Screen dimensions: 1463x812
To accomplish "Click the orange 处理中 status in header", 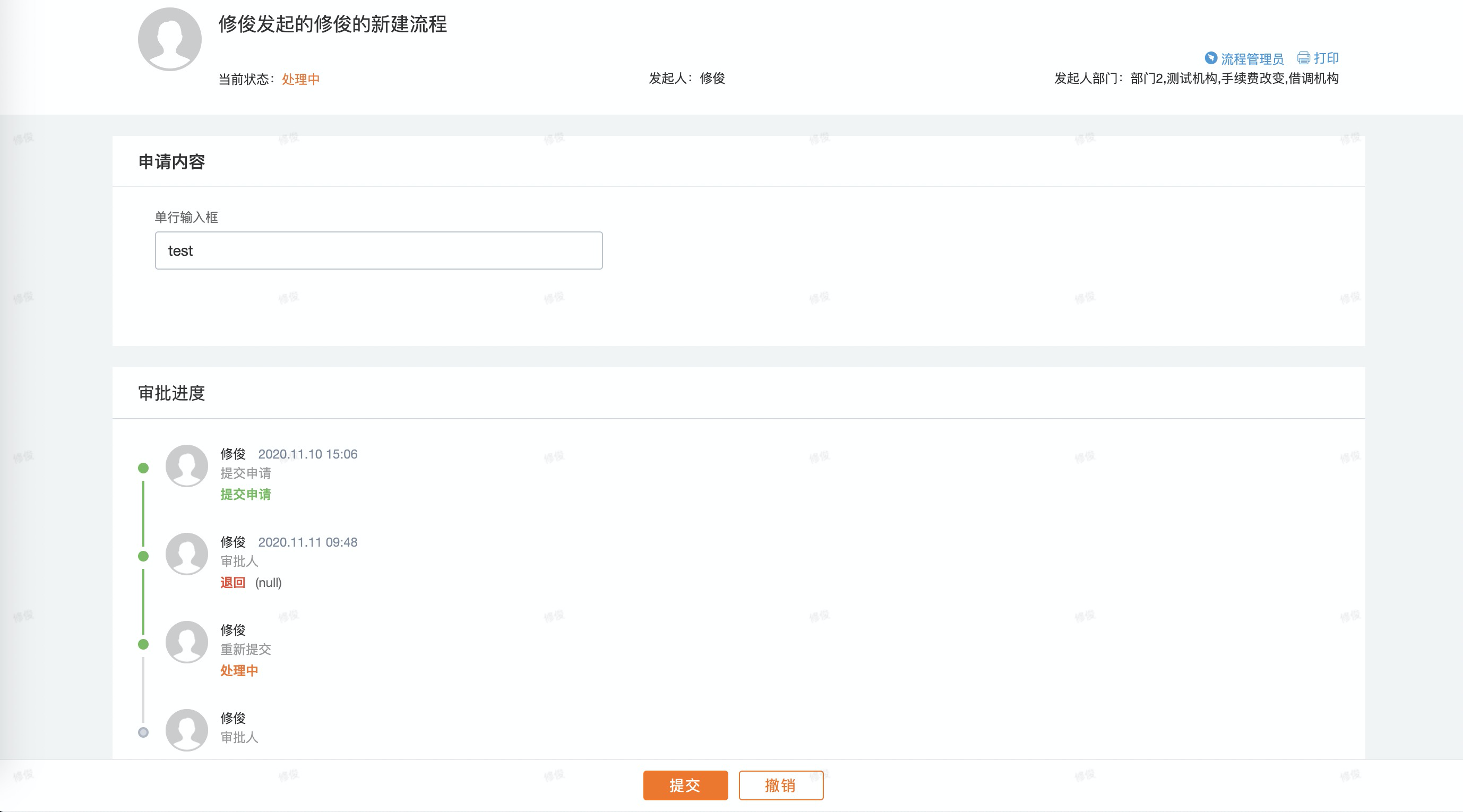I will coord(300,79).
